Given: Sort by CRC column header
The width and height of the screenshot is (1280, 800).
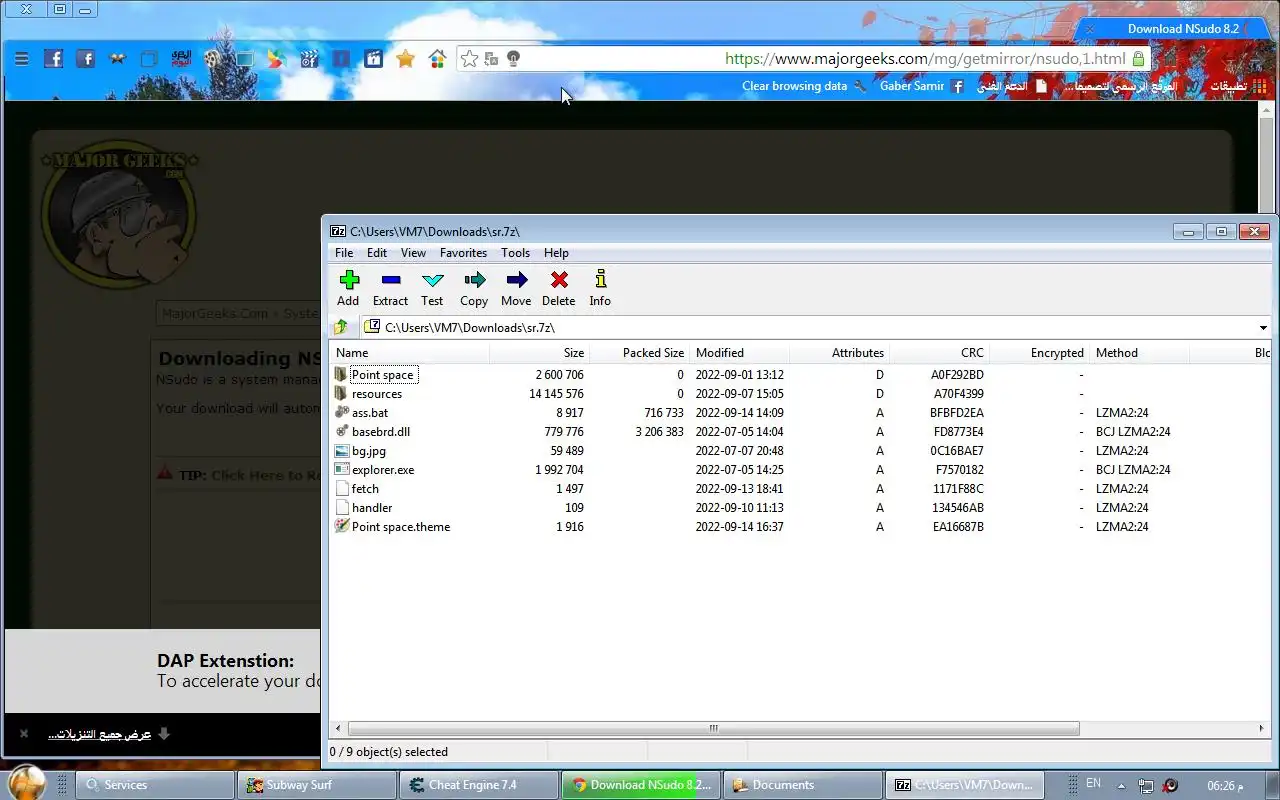Looking at the screenshot, I should point(939,353).
